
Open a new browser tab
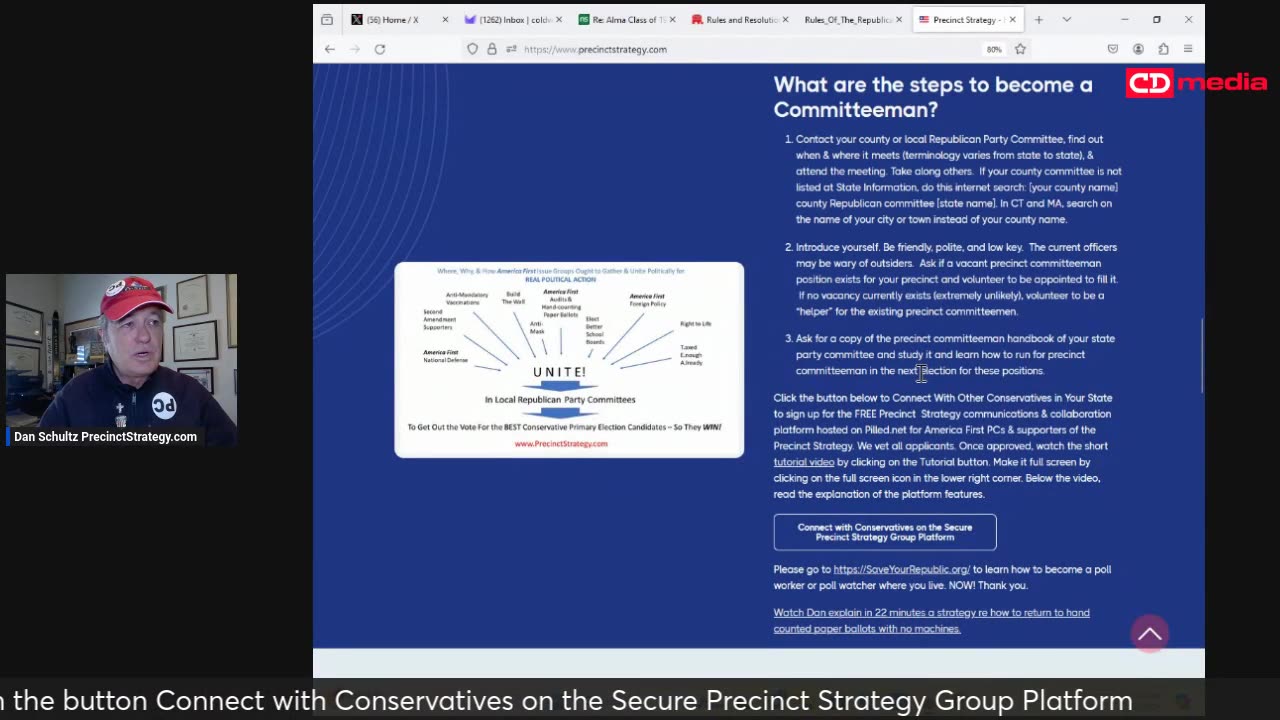point(1039,19)
